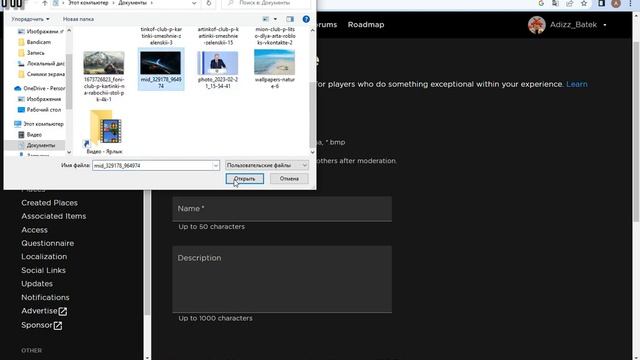Select the mid_329178_964974 space image thumbnail

point(160,63)
